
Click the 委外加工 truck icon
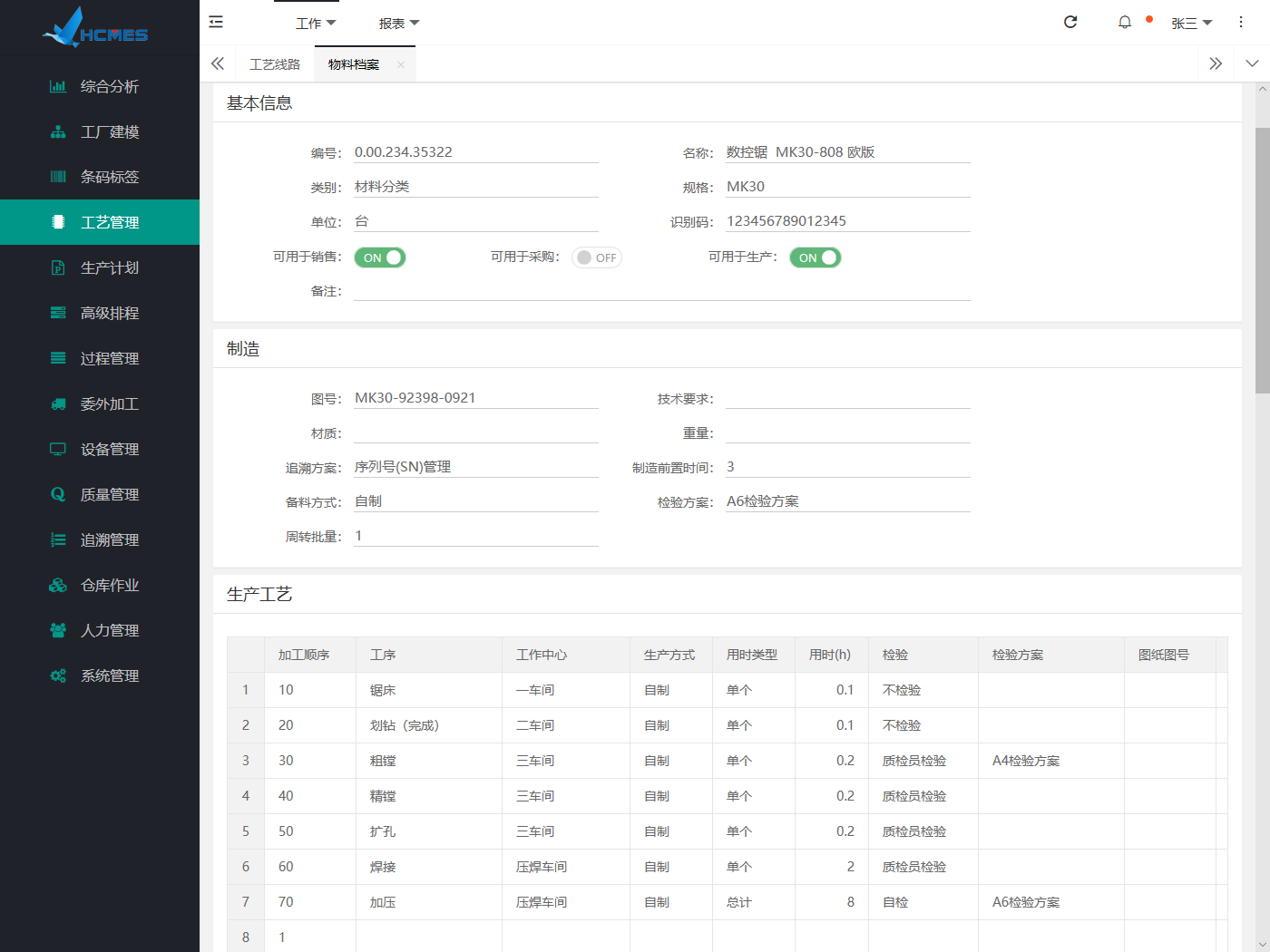tap(58, 403)
